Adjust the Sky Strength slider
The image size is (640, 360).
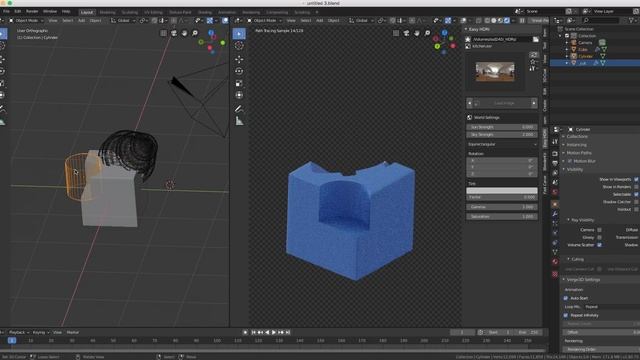502,134
